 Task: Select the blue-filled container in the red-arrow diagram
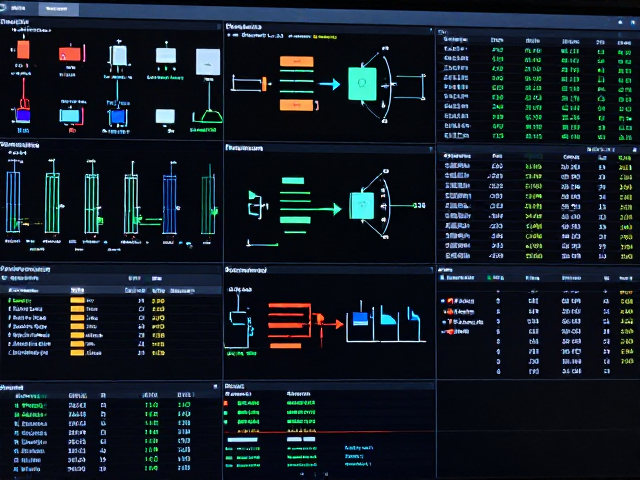(x=360, y=319)
